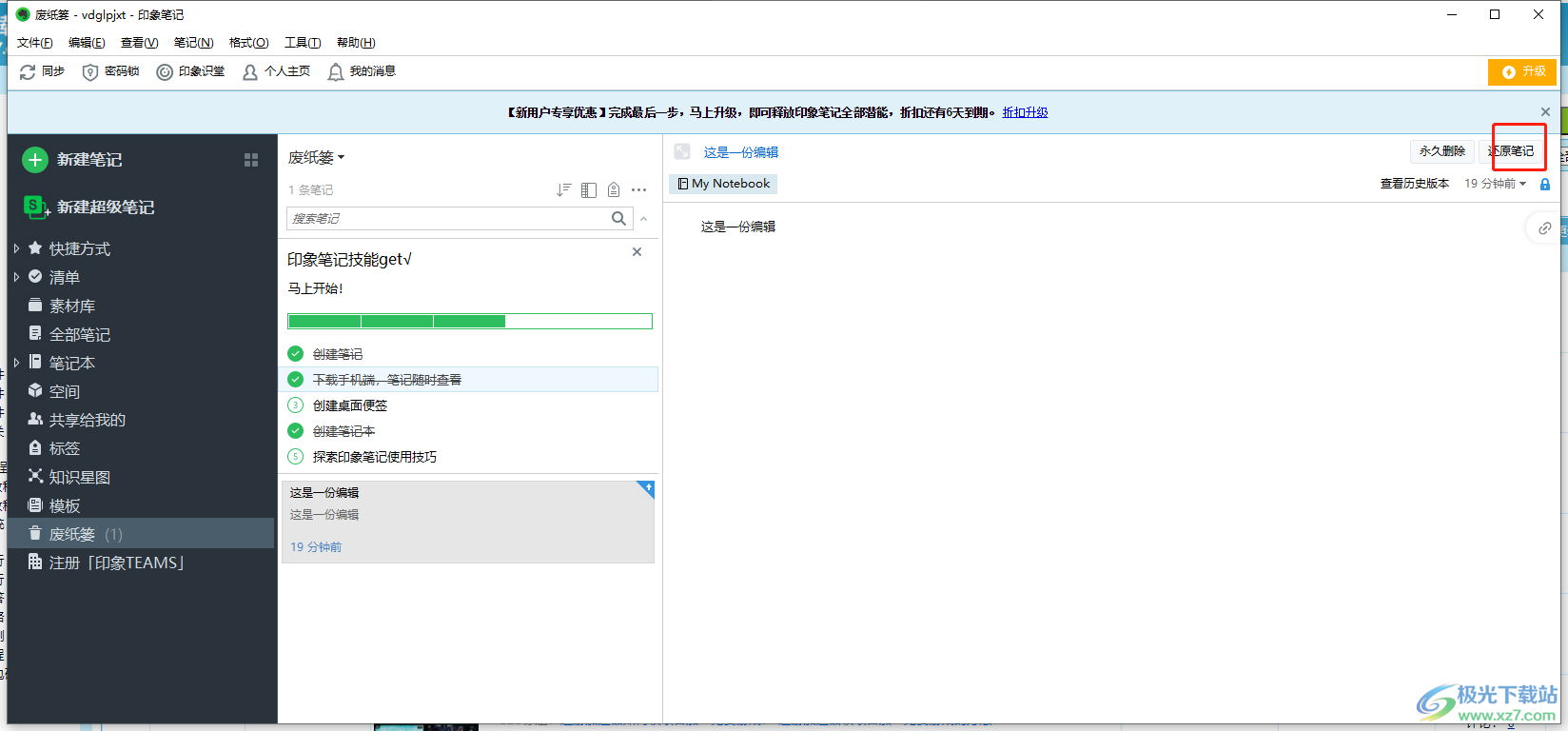
Task: Toggle the 创建笔记 completed step check
Action: pyautogui.click(x=296, y=354)
